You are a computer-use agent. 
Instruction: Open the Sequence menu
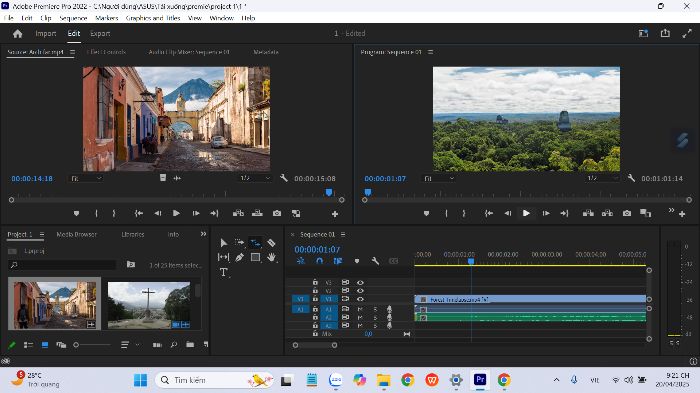(x=73, y=18)
